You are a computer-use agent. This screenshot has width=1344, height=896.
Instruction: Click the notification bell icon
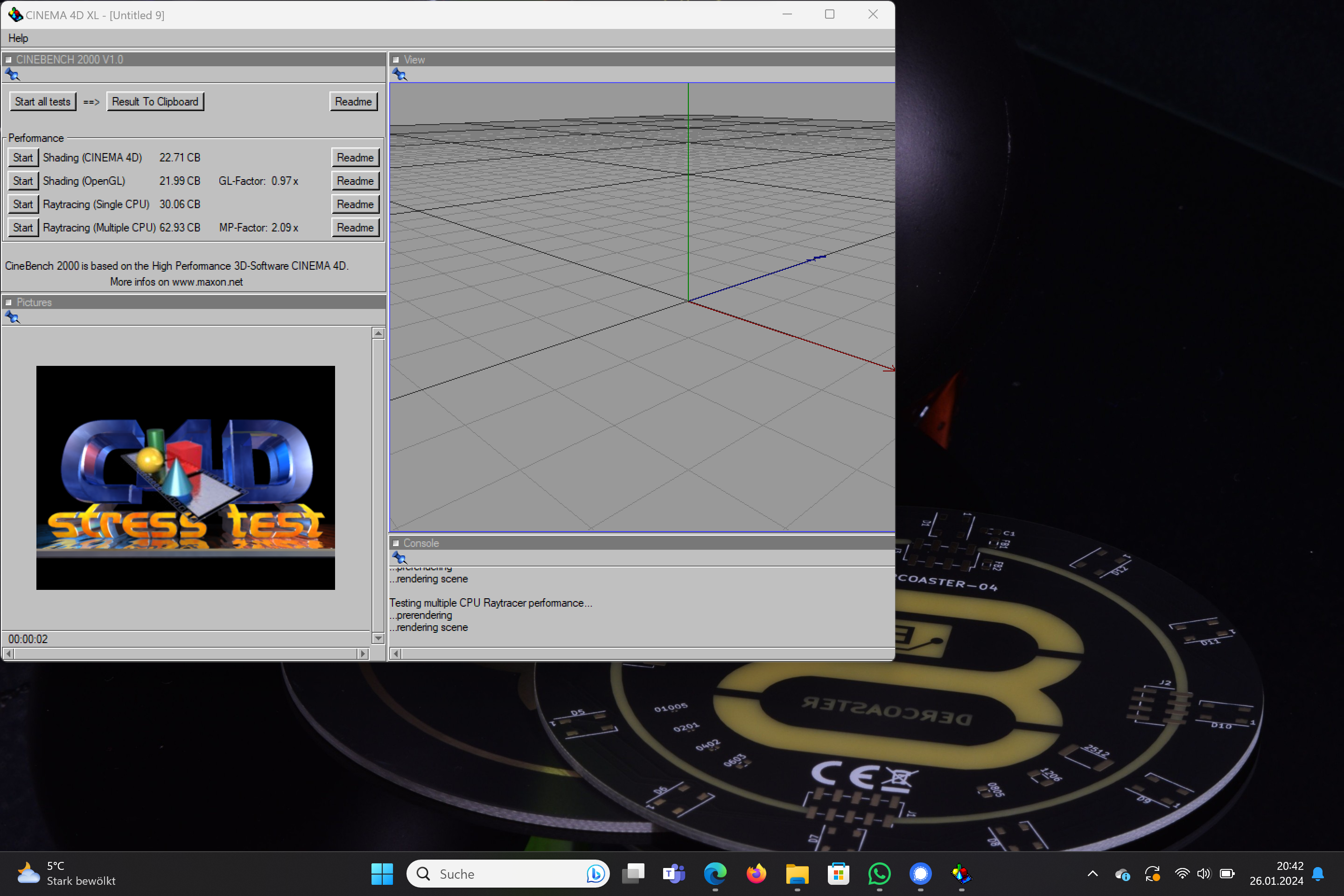tap(1318, 874)
